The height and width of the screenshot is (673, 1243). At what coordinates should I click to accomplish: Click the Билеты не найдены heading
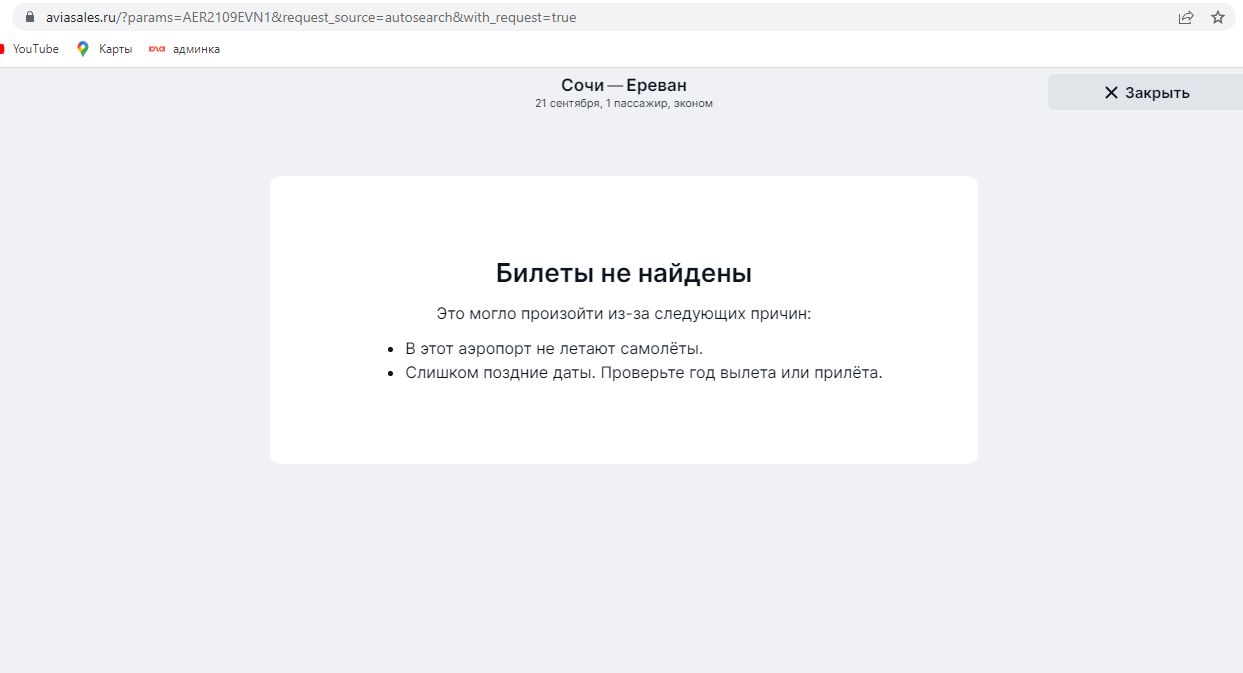pyautogui.click(x=624, y=273)
